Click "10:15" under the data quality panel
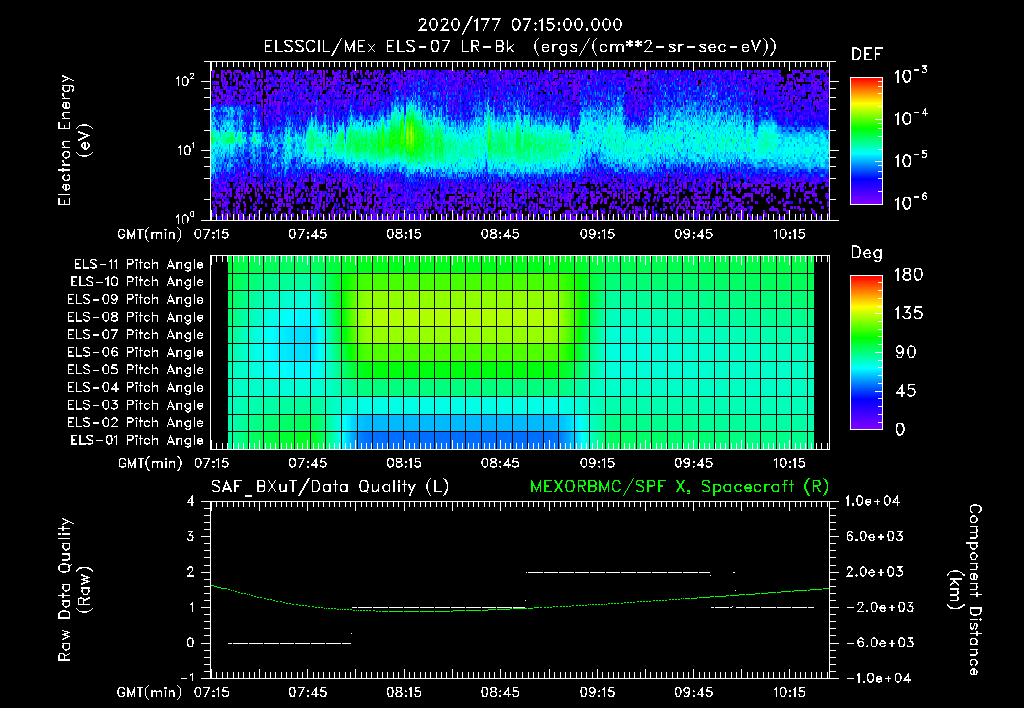Image resolution: width=1024 pixels, height=708 pixels. (790, 692)
